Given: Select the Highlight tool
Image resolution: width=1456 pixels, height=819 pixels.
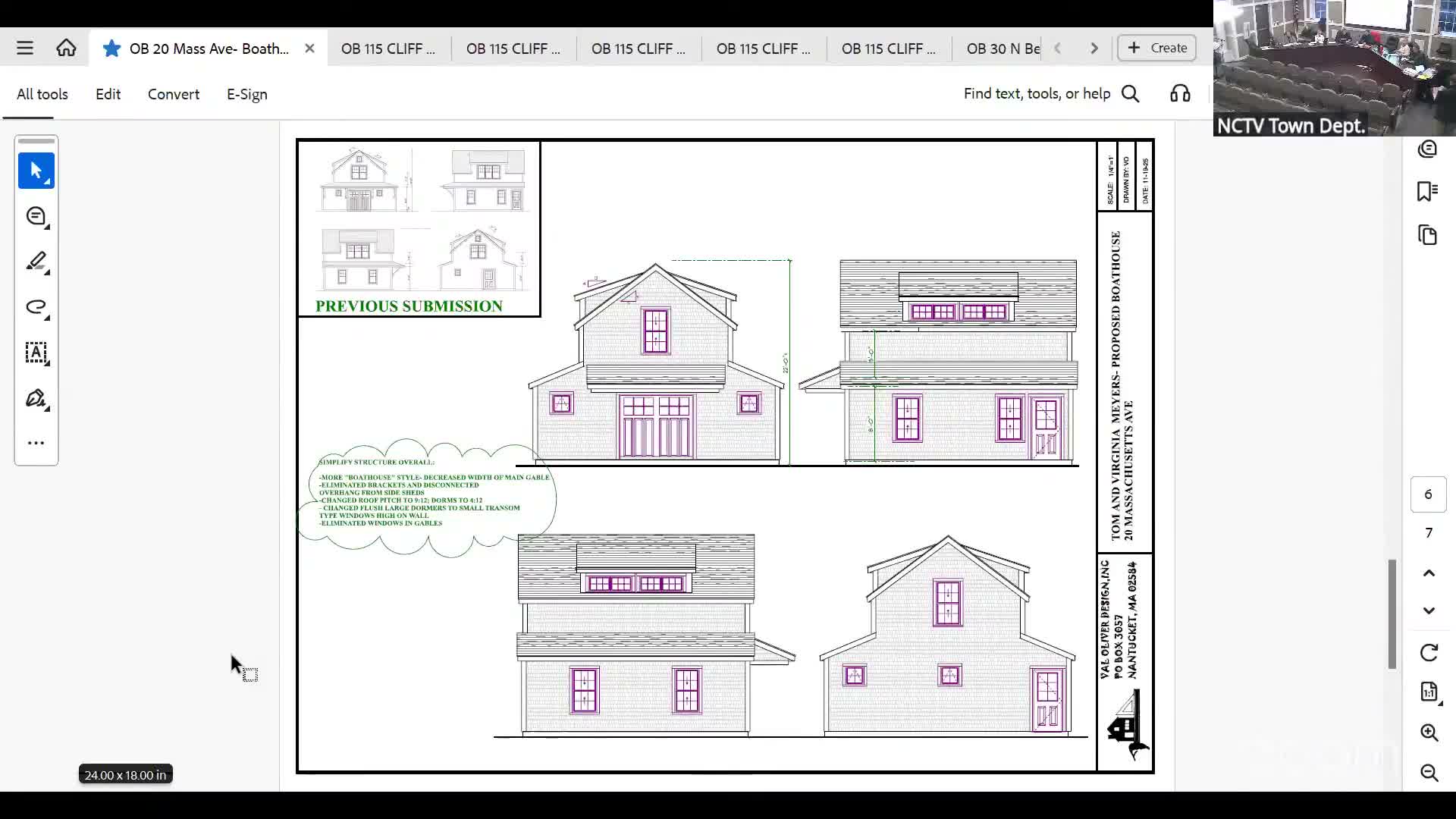Looking at the screenshot, I should (x=36, y=262).
